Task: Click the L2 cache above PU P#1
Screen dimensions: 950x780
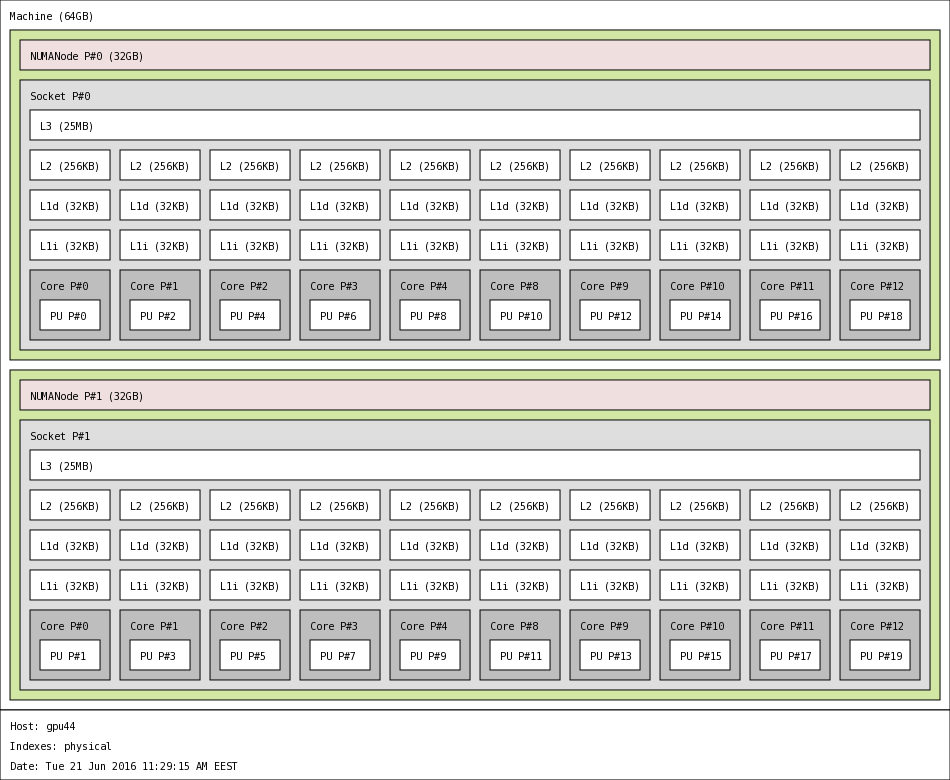Action: pyautogui.click(x=70, y=506)
